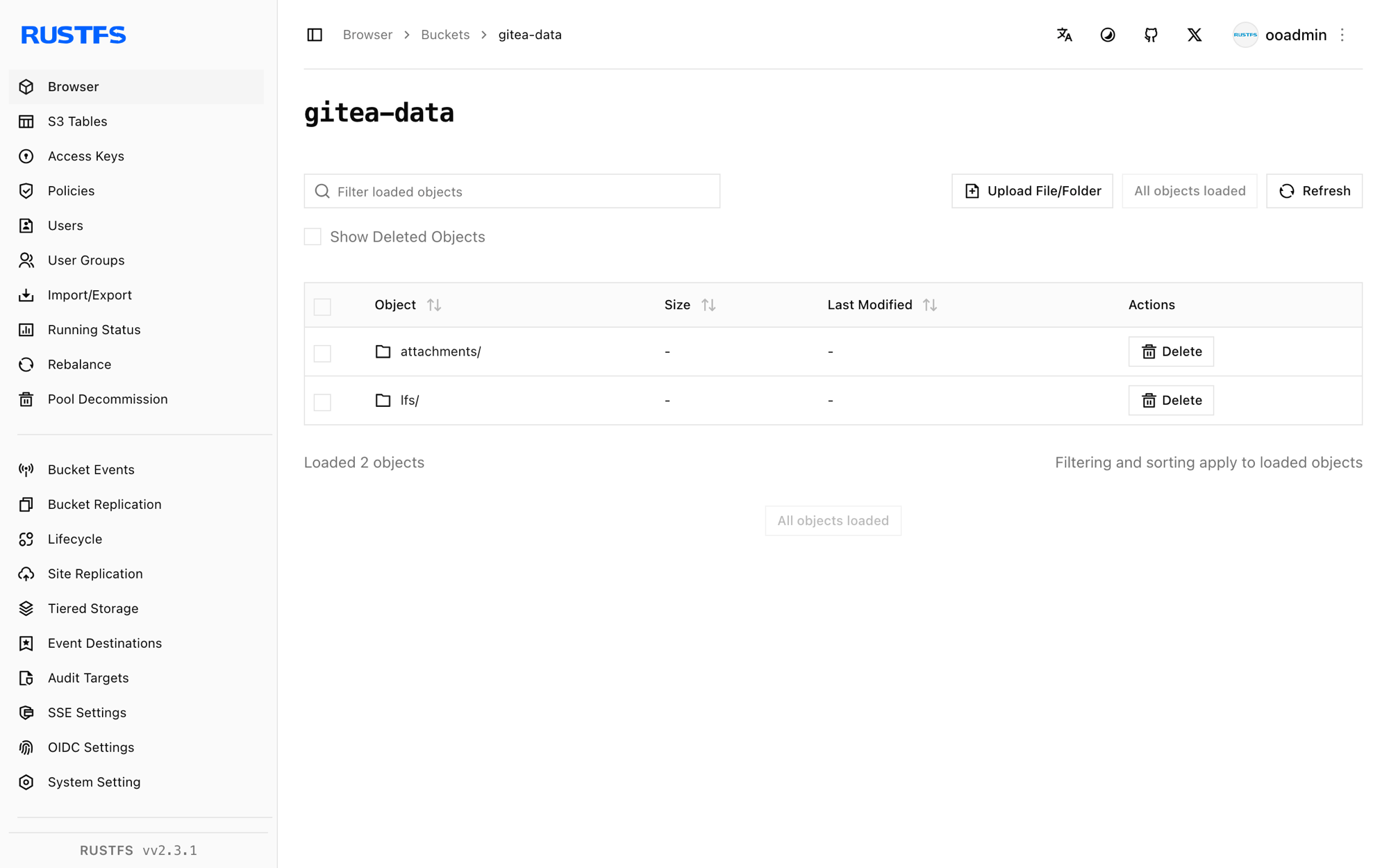Click the Bucket Replication copy icon

(x=26, y=504)
